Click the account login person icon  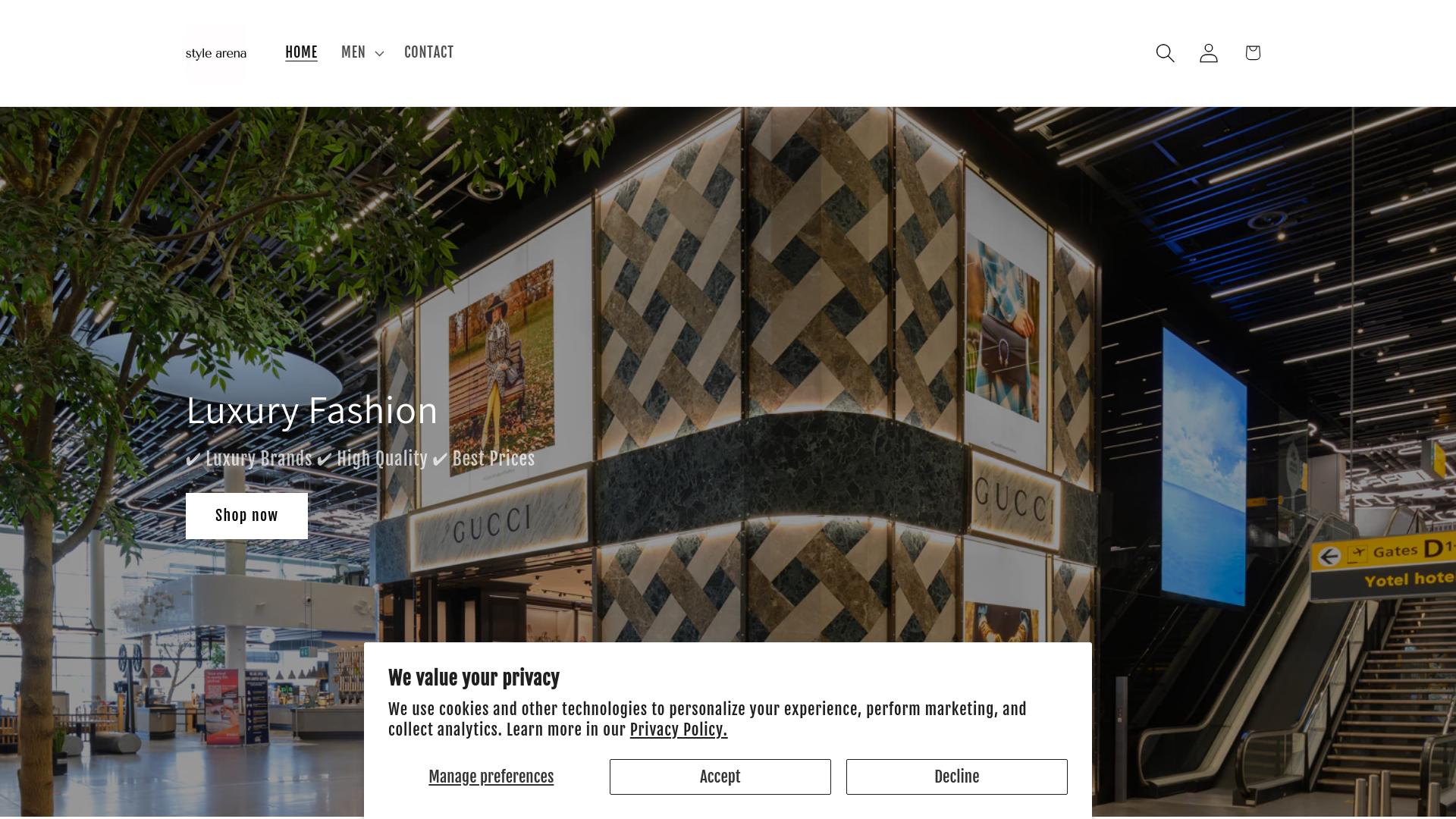pyautogui.click(x=1209, y=53)
